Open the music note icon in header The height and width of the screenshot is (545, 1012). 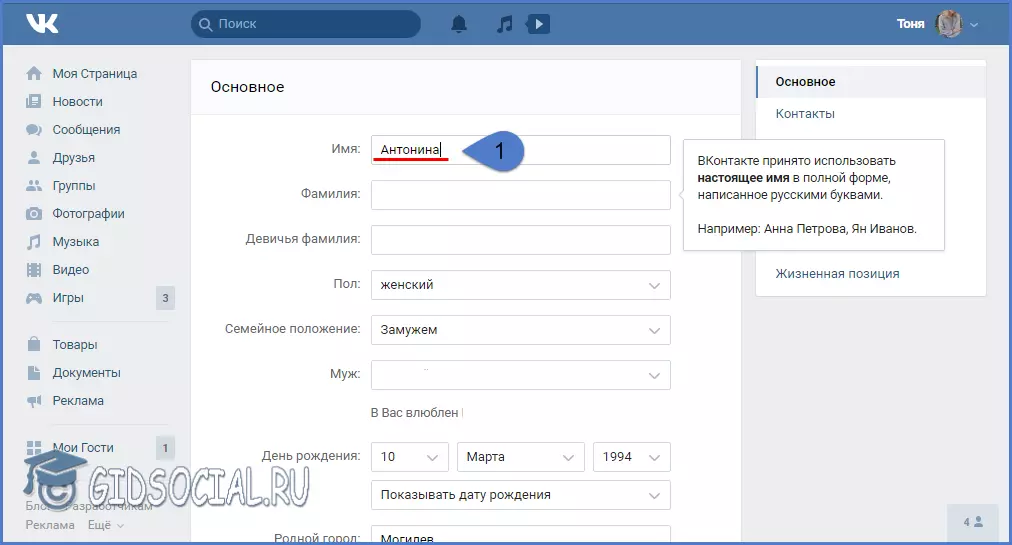[x=504, y=24]
